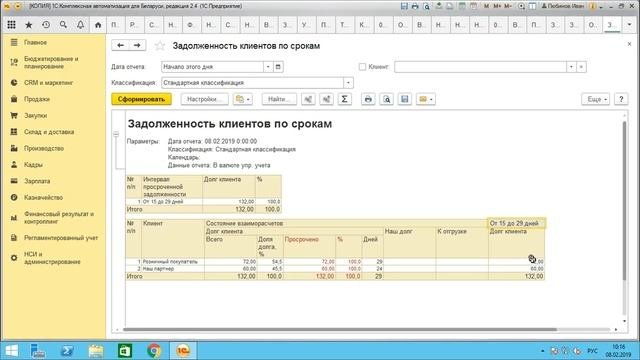Open the sections menu grid icon
The image size is (640, 360).
click(11, 25)
